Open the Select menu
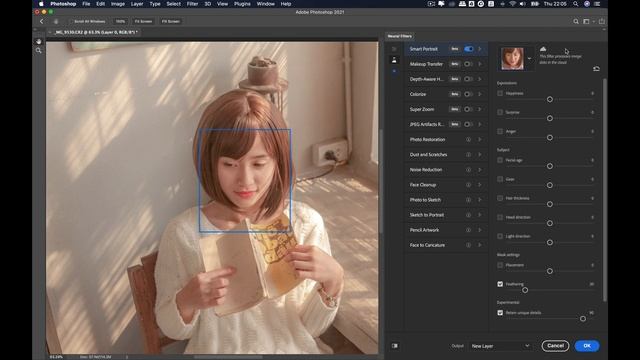The height and width of the screenshot is (360, 640). click(173, 4)
